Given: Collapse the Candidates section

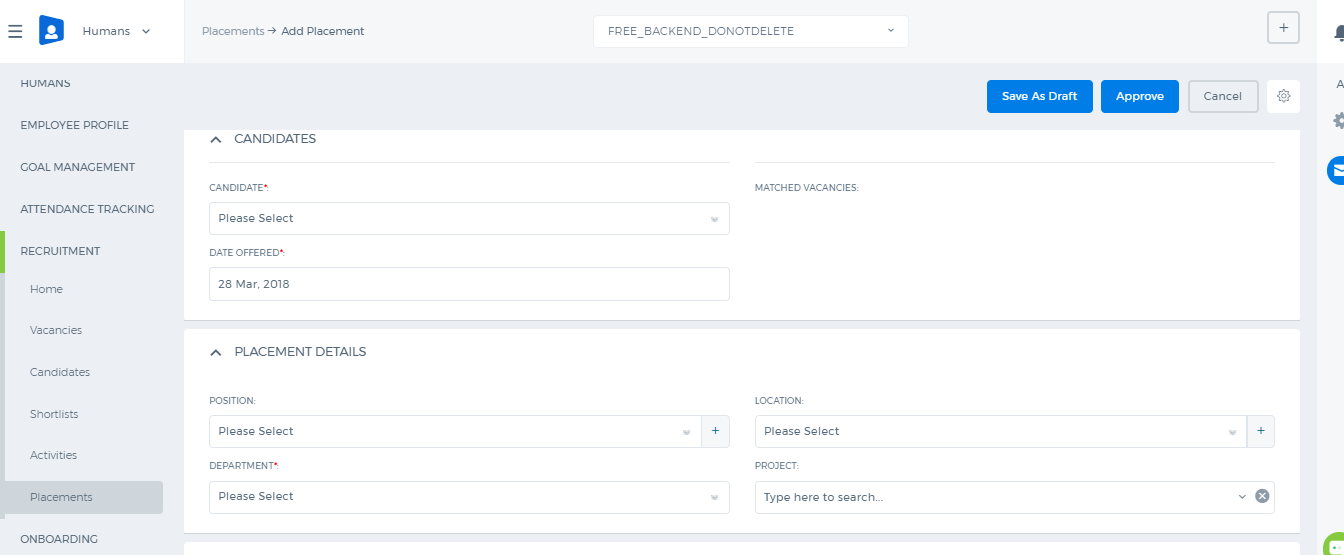Looking at the screenshot, I should [216, 139].
